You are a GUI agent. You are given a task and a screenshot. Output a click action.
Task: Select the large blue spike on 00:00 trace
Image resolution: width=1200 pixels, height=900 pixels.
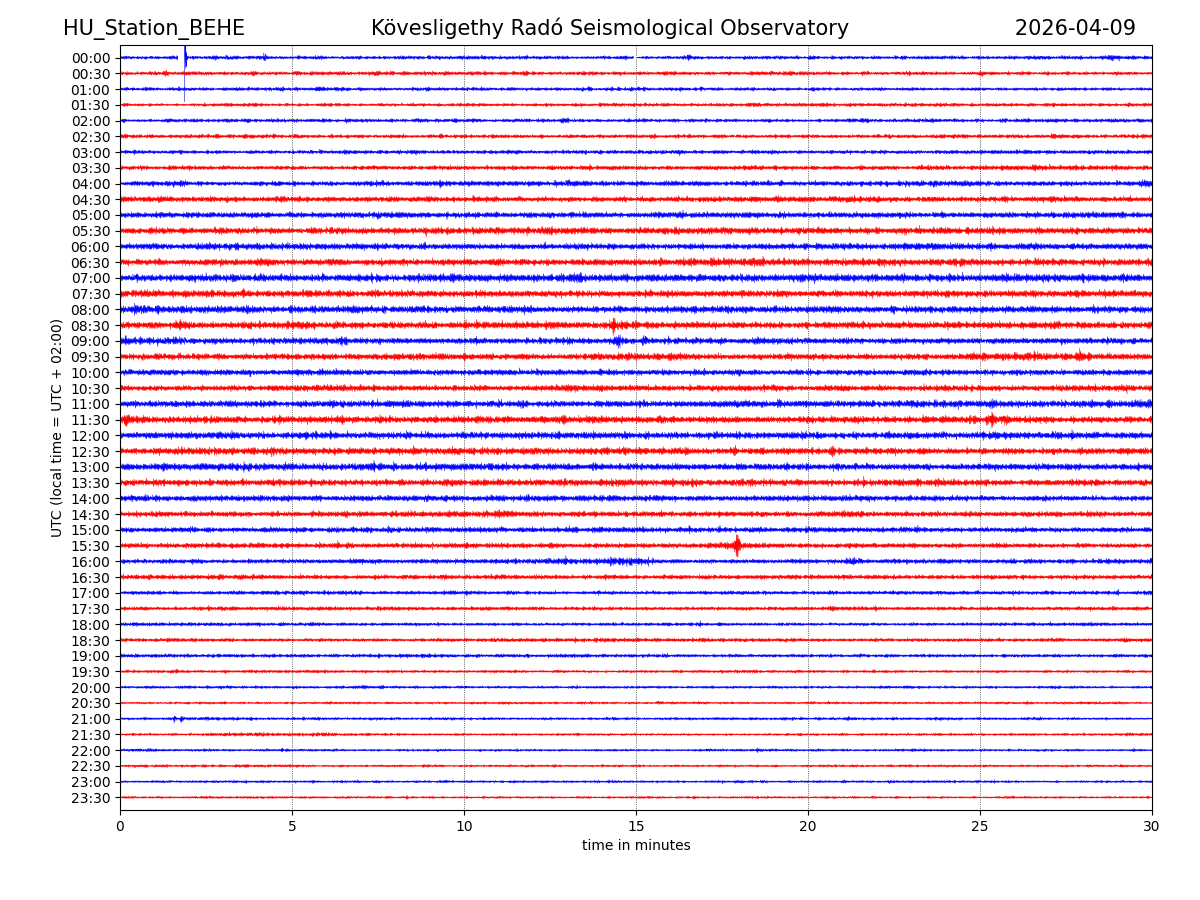pos(184,58)
